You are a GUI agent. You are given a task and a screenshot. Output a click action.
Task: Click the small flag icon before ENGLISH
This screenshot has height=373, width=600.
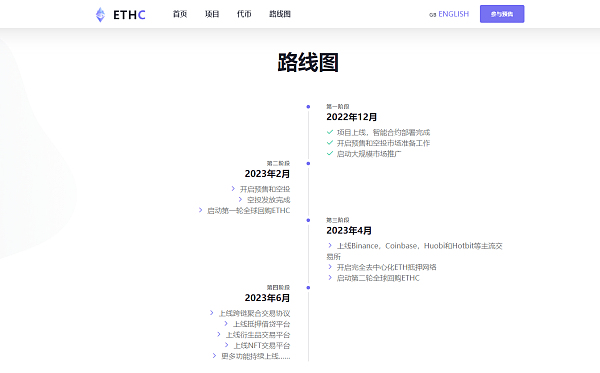click(x=433, y=15)
